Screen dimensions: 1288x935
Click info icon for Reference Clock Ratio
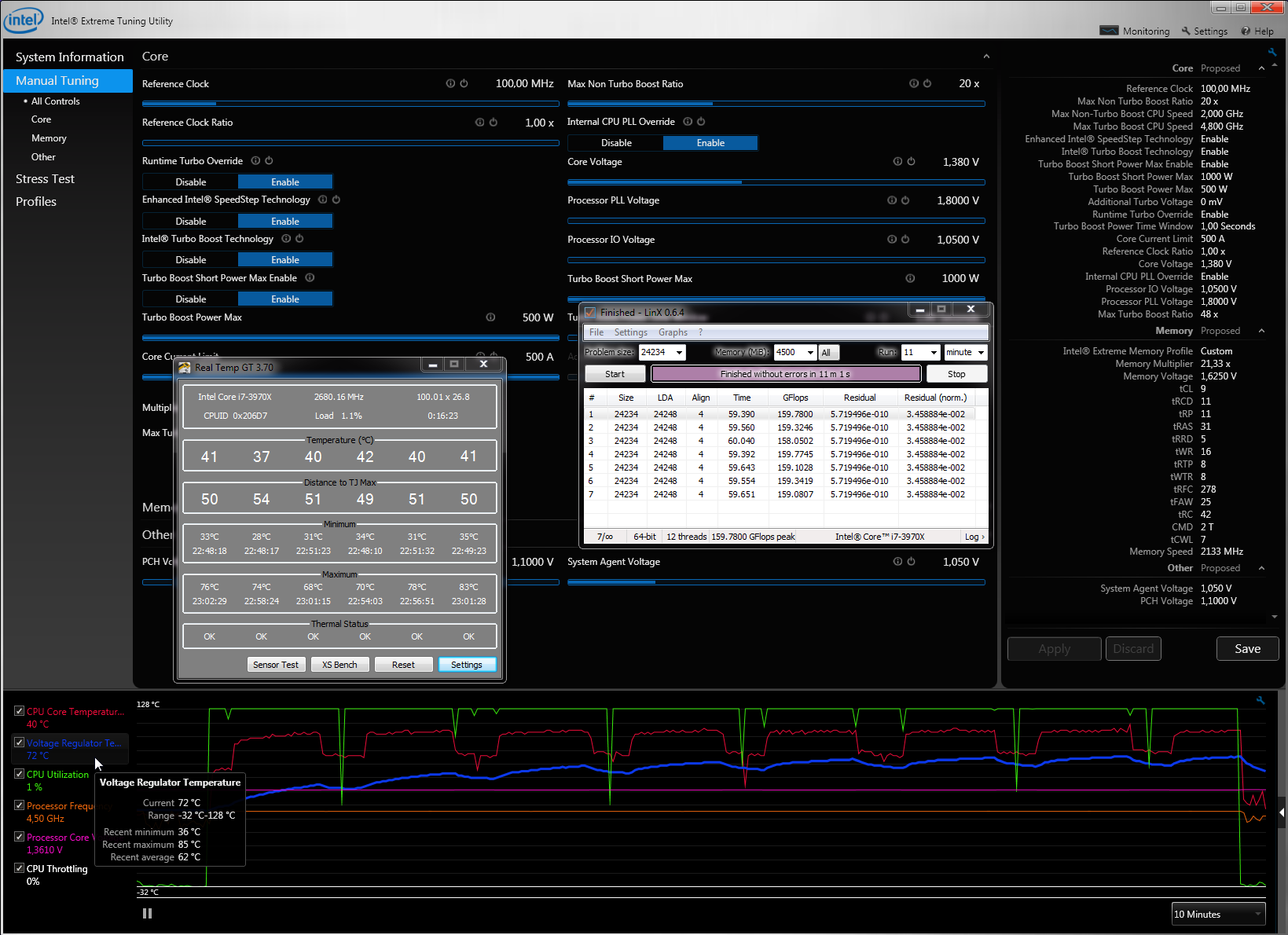point(479,122)
